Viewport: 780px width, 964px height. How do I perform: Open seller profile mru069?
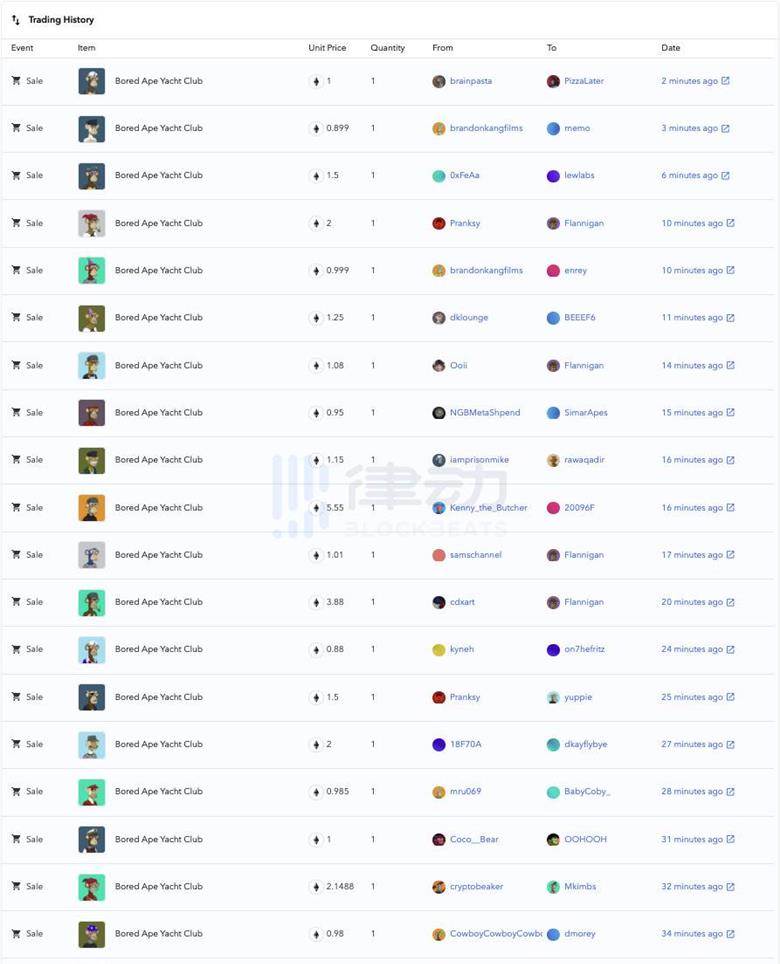[x=465, y=791]
